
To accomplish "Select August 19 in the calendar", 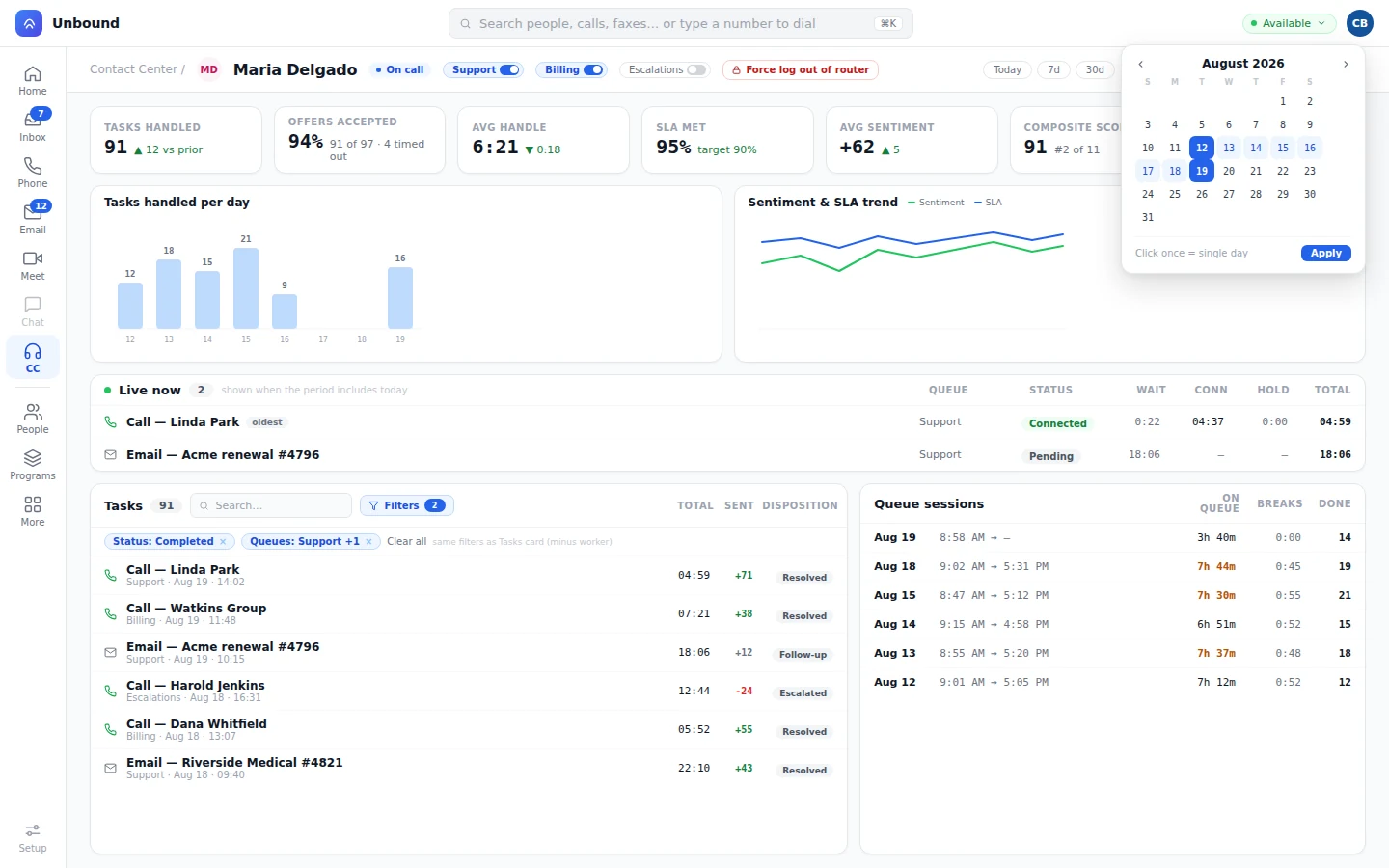I will click(x=1202, y=171).
